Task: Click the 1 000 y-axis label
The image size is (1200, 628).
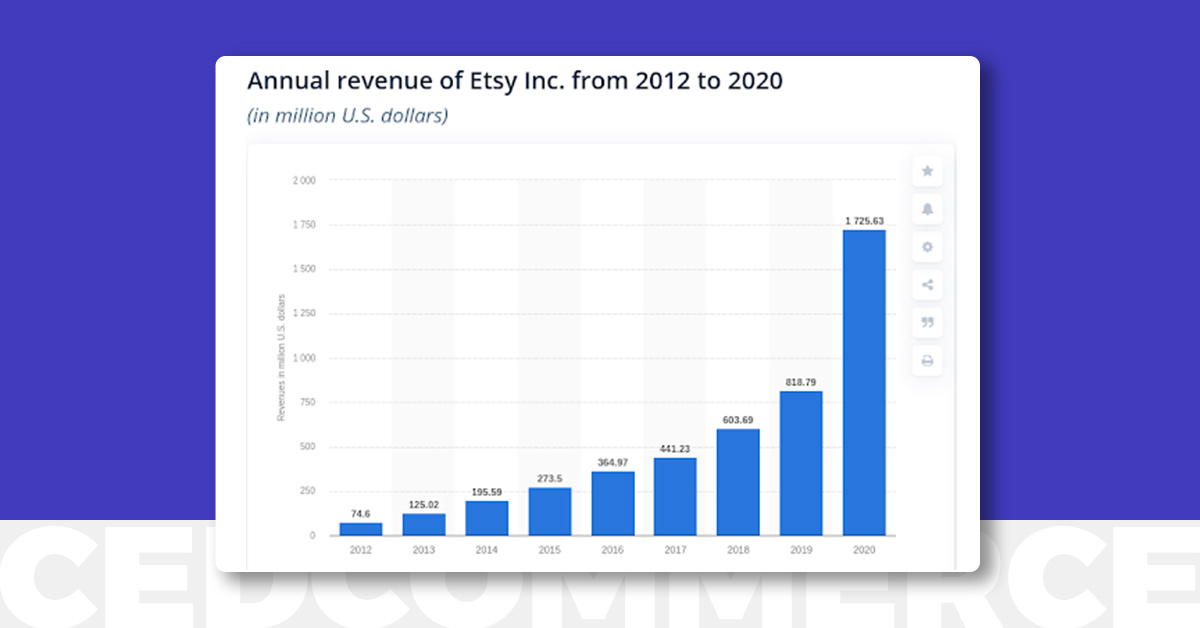Action: (304, 358)
